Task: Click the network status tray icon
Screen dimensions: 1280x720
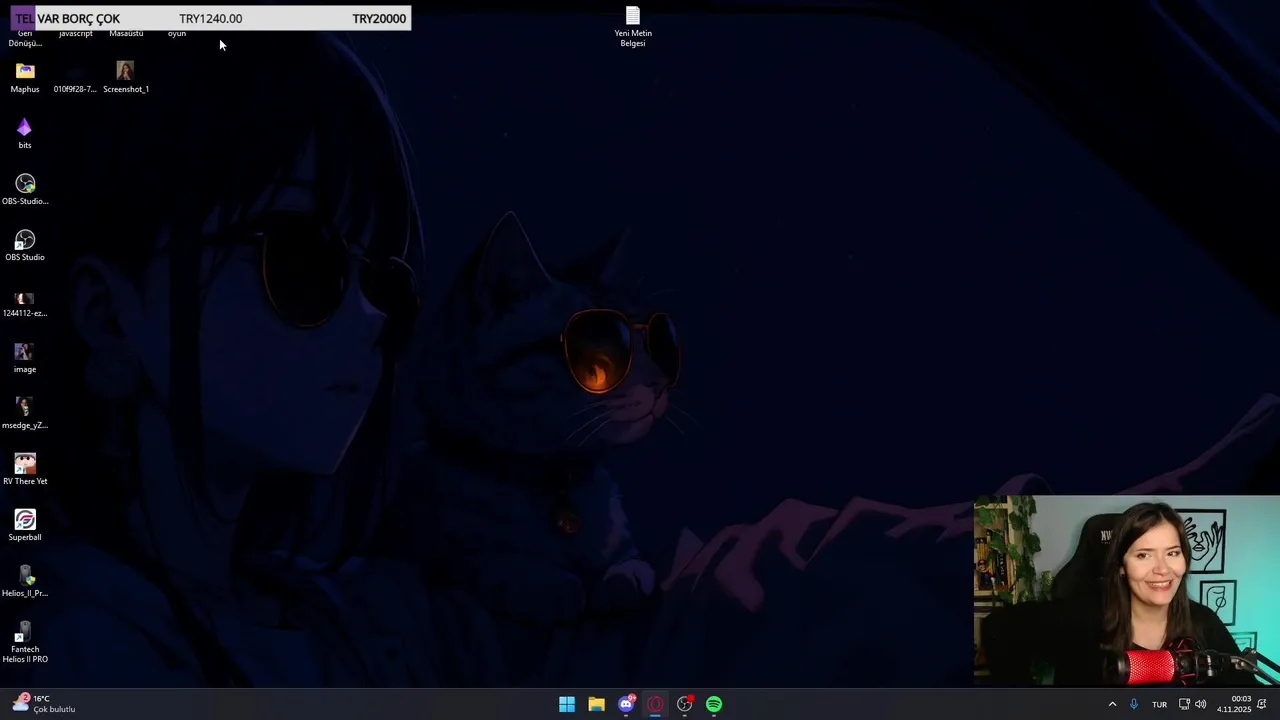Action: pyautogui.click(x=1184, y=704)
